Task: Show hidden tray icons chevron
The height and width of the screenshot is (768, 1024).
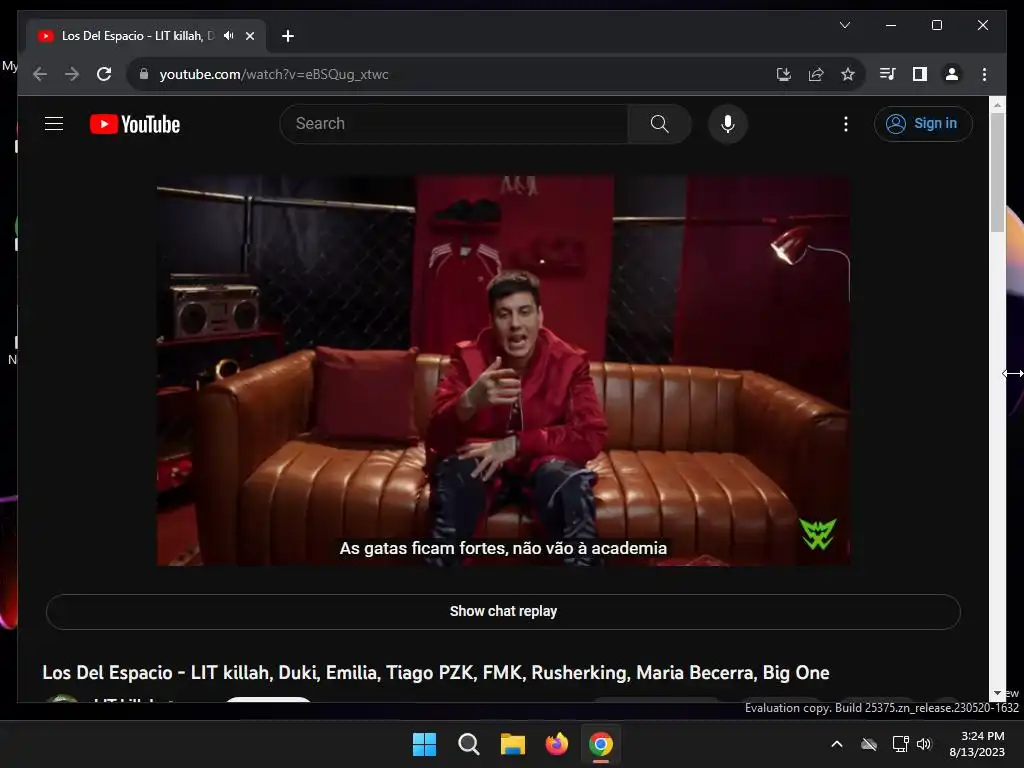Action: pos(837,744)
